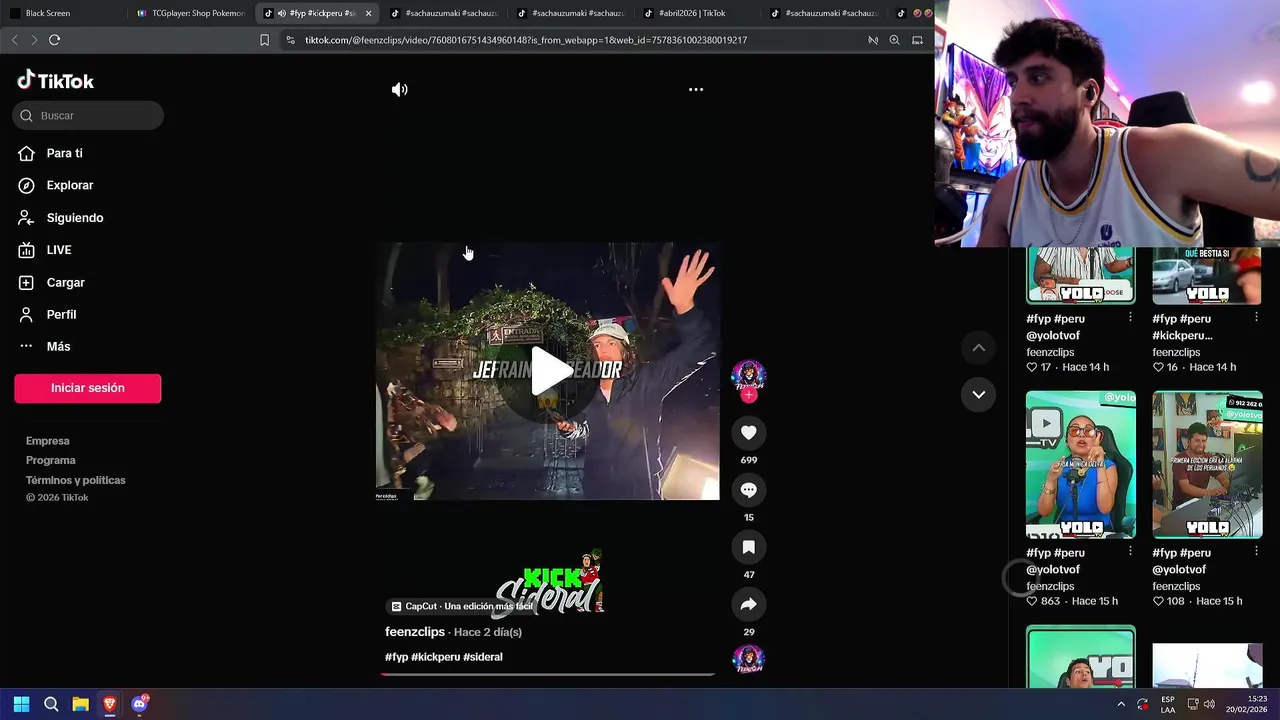Follow feenzclips via the red plus badge
Screen dimensions: 1280x720
click(x=748, y=395)
